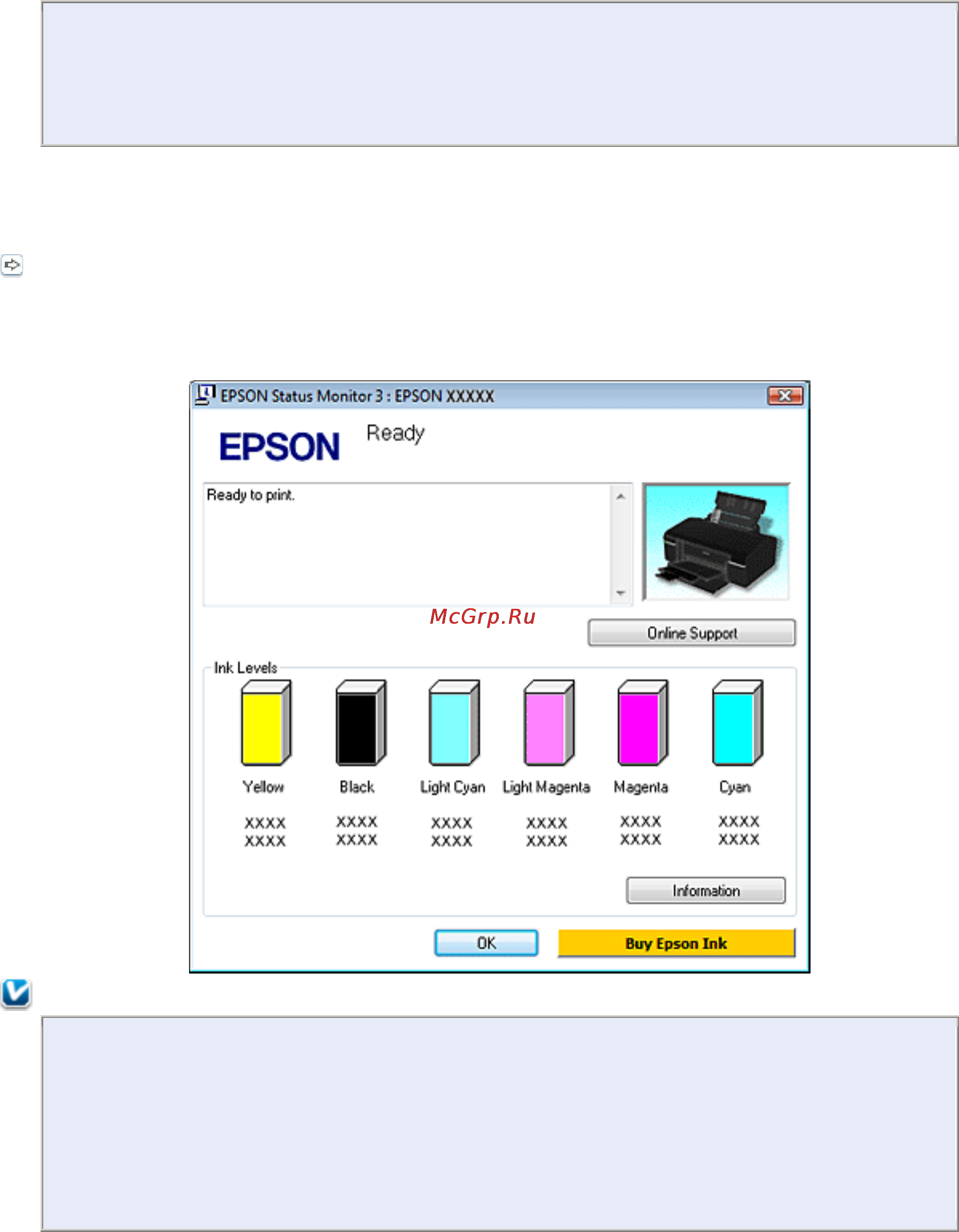
Task: Click the Cyan ink cartridge icon
Action: tap(737, 723)
